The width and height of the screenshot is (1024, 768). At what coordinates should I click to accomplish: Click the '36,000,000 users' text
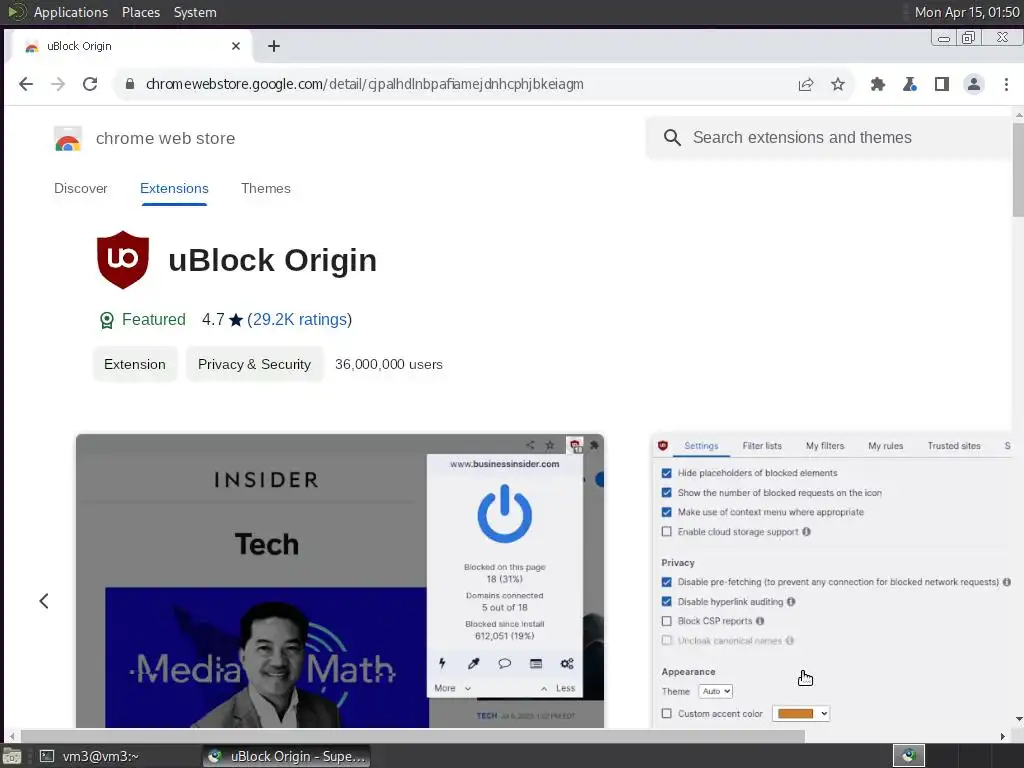click(x=389, y=364)
